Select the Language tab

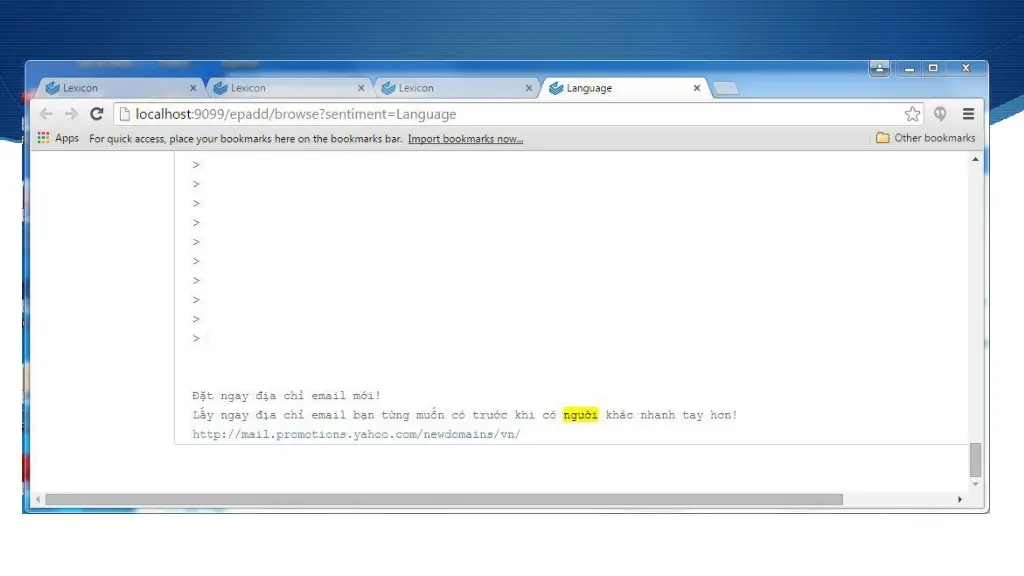tap(620, 88)
